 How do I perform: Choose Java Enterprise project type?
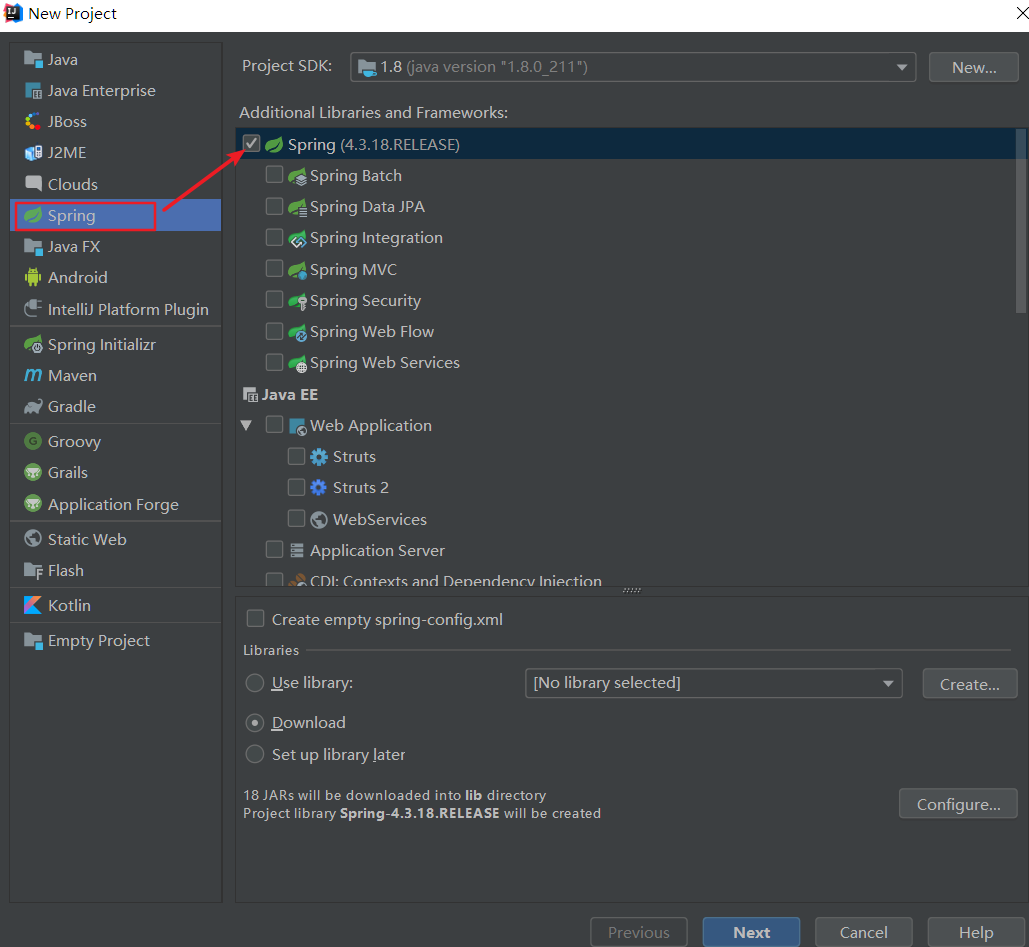pos(116,90)
